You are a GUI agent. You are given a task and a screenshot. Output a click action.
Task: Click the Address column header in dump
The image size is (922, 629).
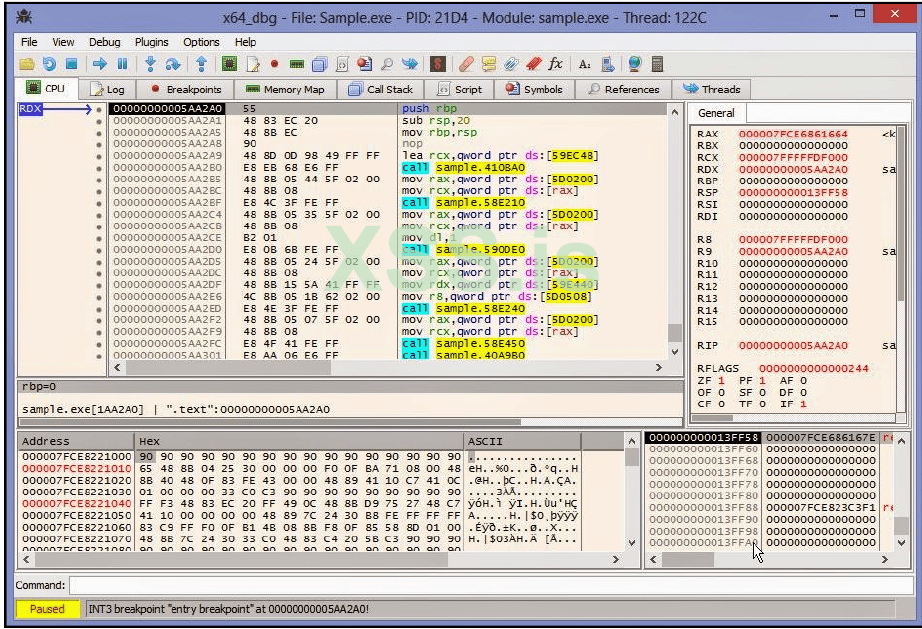46,441
